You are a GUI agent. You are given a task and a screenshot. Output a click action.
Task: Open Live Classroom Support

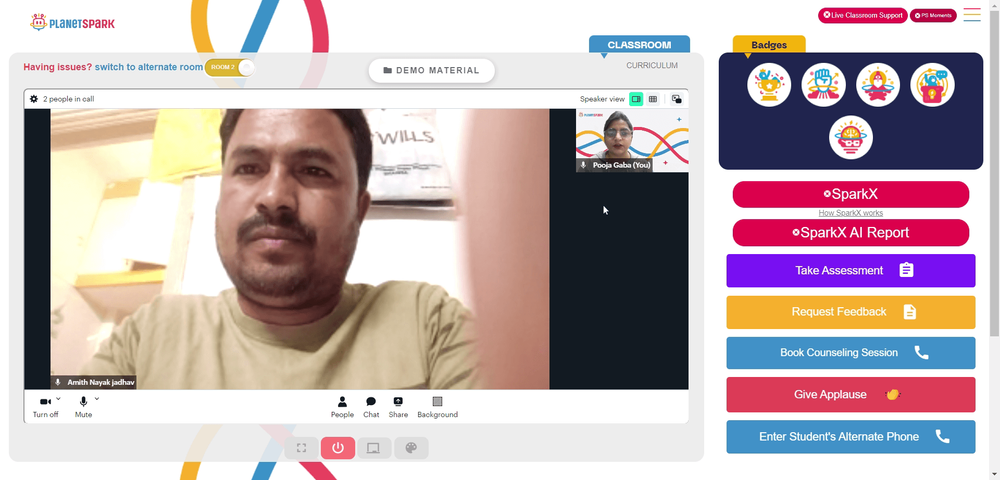tap(863, 15)
